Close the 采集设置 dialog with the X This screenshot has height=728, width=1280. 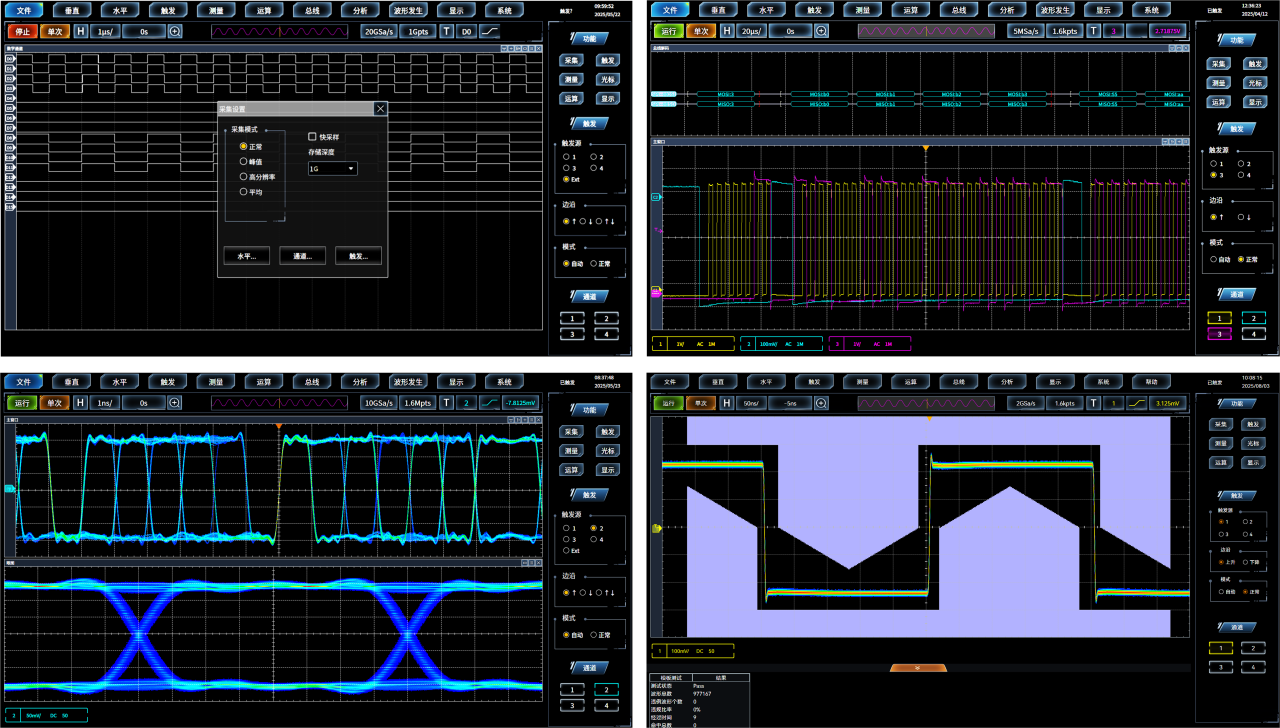click(x=380, y=108)
